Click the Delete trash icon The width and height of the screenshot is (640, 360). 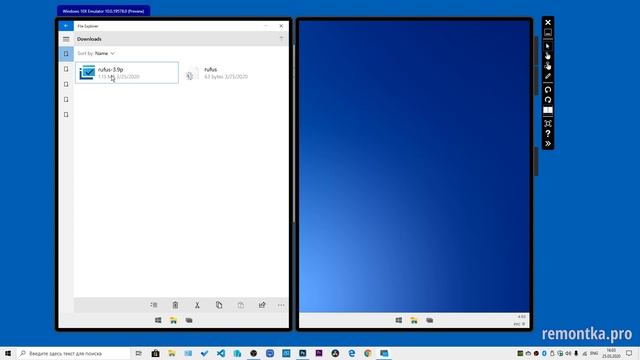click(175, 305)
